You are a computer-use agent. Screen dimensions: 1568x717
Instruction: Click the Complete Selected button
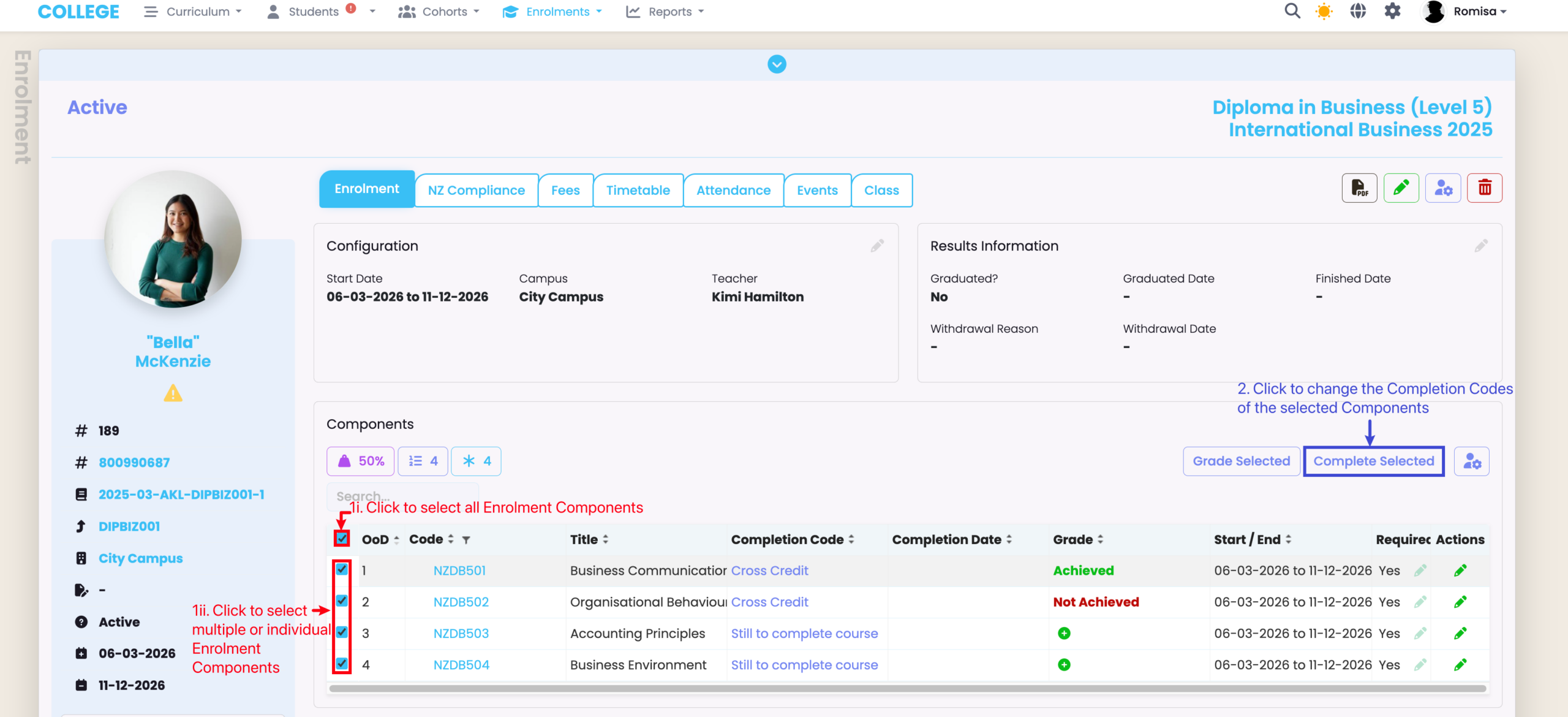coord(1373,461)
